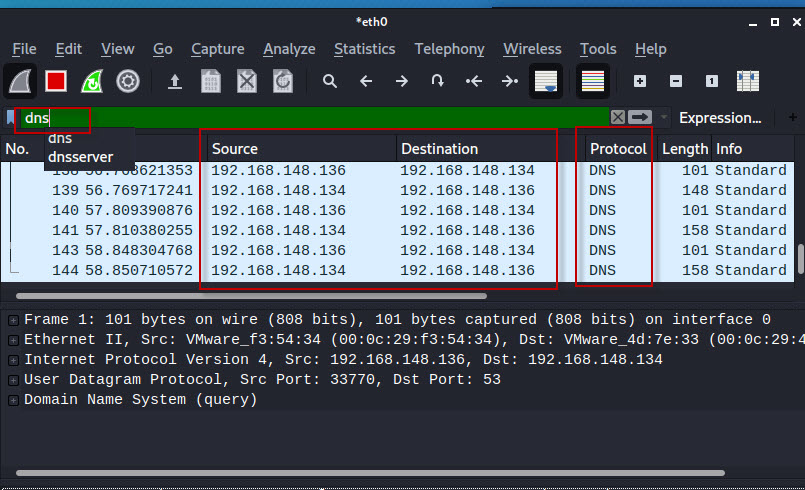The image size is (805, 490).
Task: Open the Analyze menu
Action: point(289,49)
